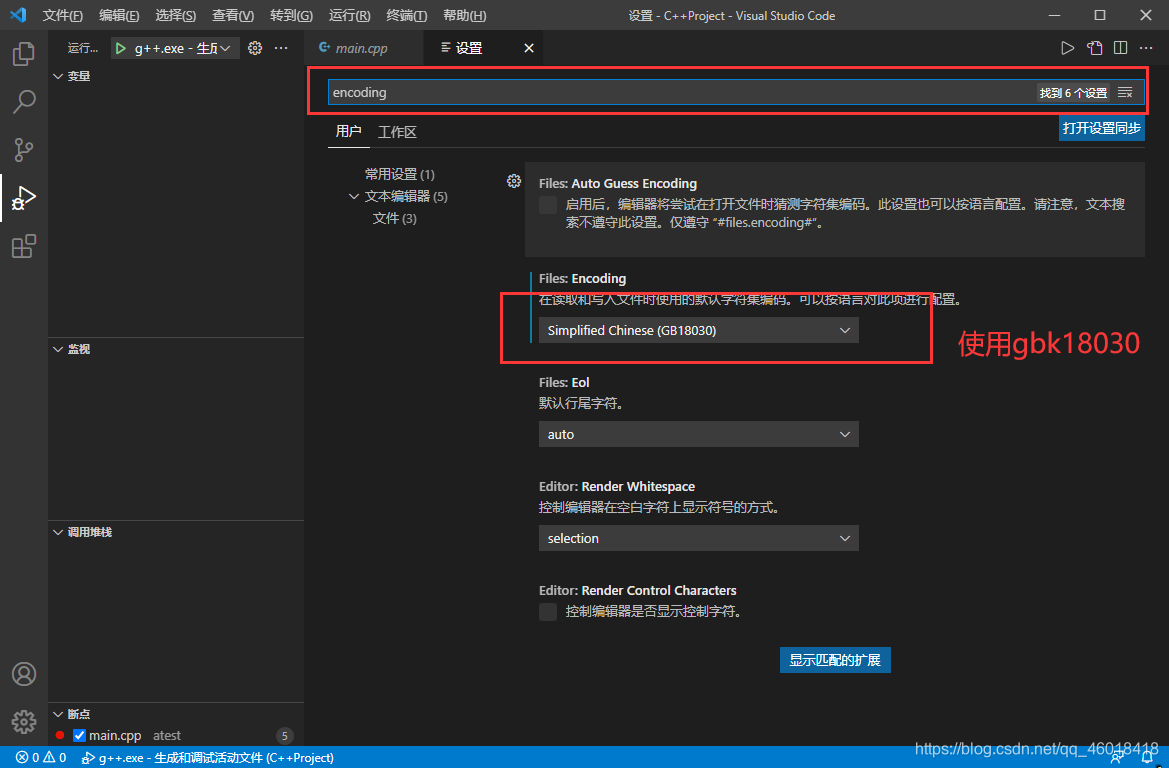Click the notifications bell in status bar

[1148, 758]
